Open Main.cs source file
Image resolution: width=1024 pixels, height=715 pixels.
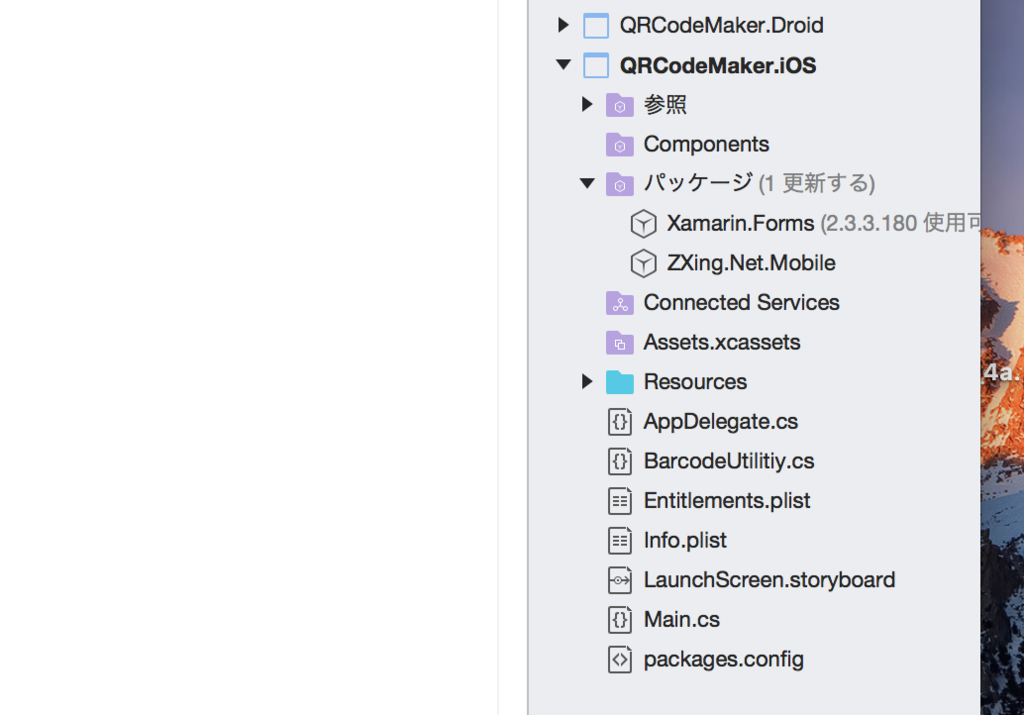(681, 619)
